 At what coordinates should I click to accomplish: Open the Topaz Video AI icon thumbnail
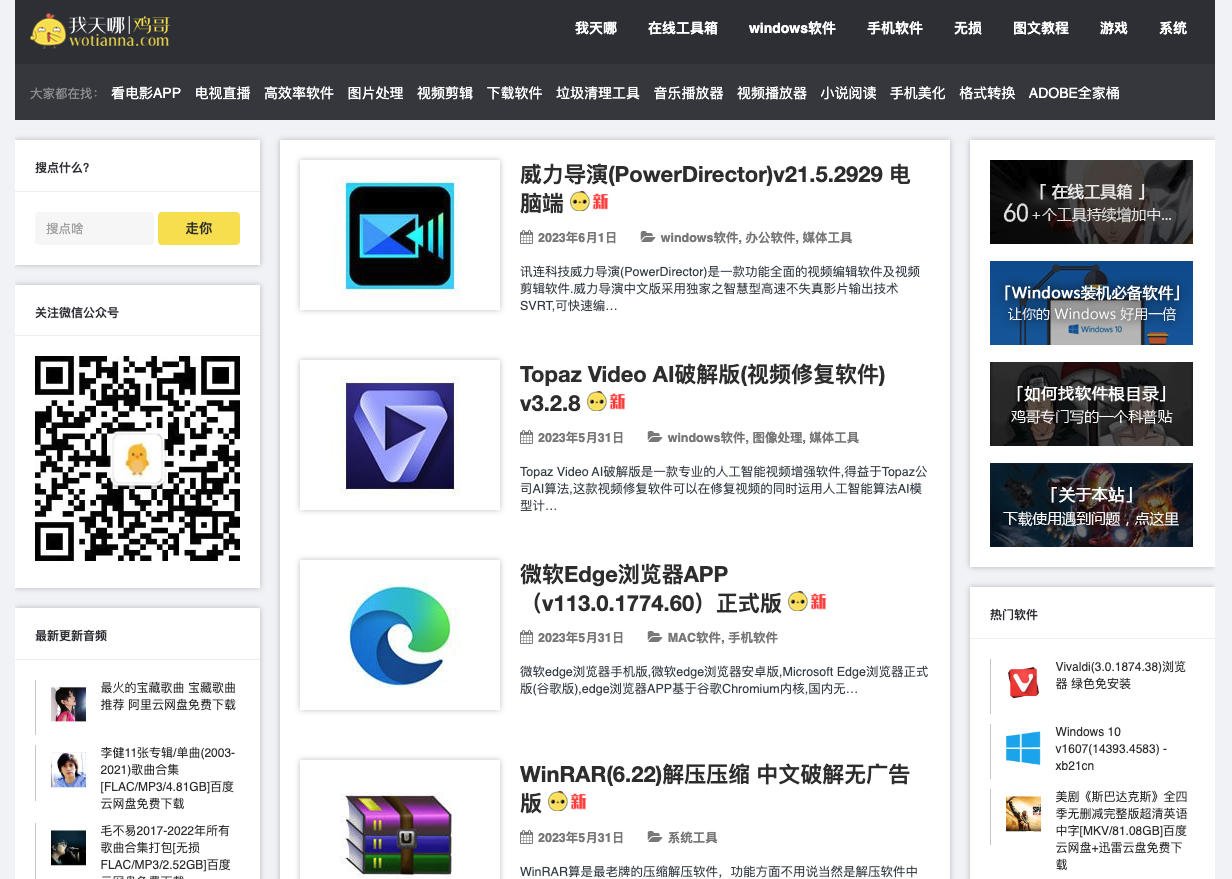coord(400,435)
